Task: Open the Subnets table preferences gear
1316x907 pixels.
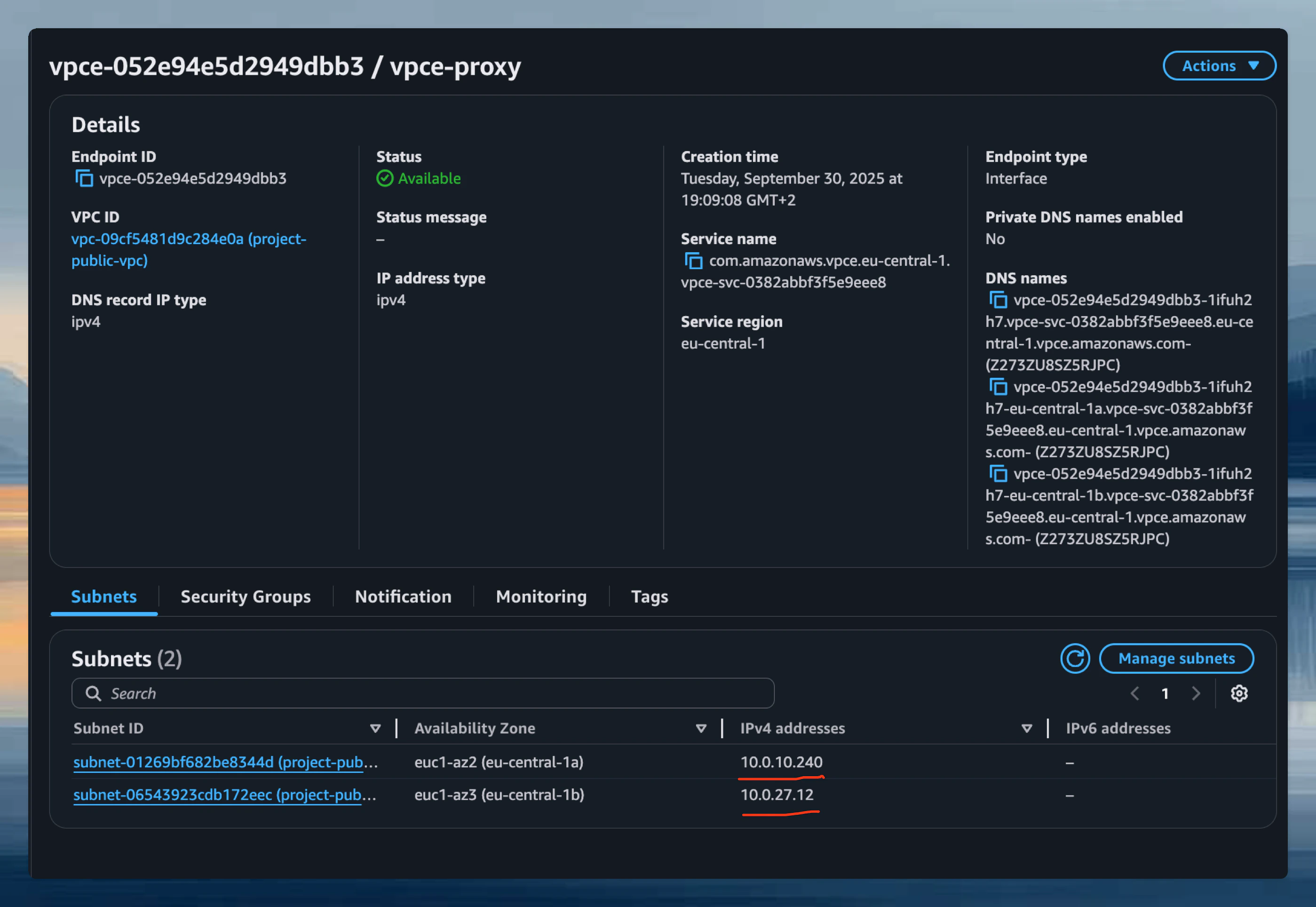Action: point(1240,693)
